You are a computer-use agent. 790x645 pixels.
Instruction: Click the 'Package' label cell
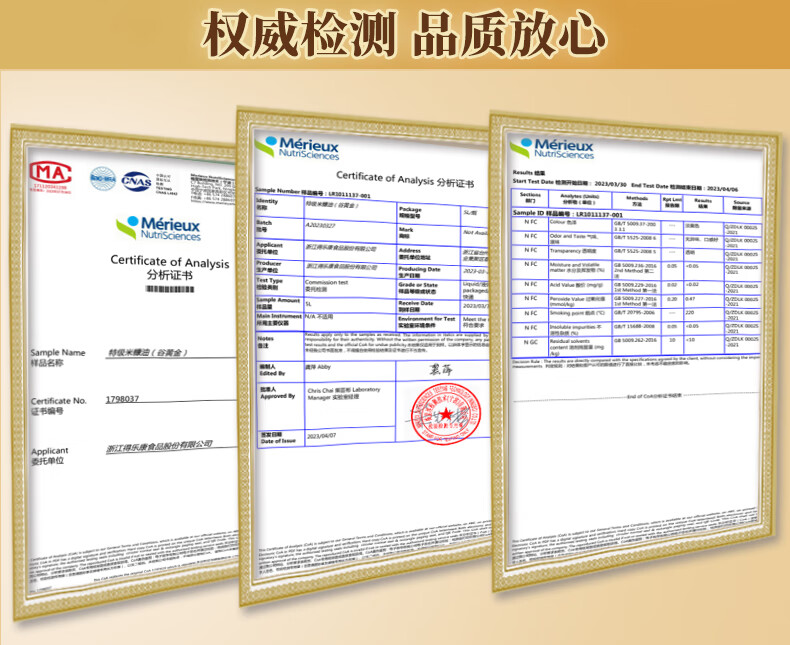point(428,213)
